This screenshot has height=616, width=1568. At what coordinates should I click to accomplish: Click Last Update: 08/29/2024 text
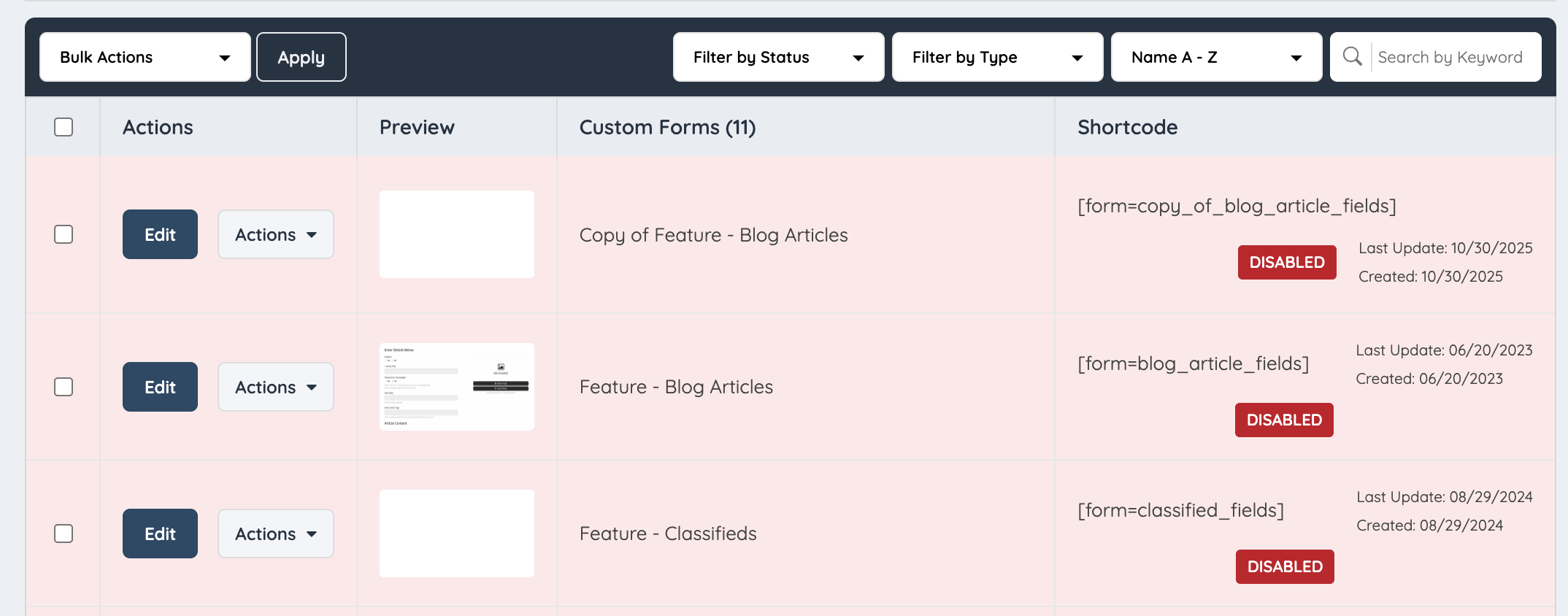[1445, 497]
